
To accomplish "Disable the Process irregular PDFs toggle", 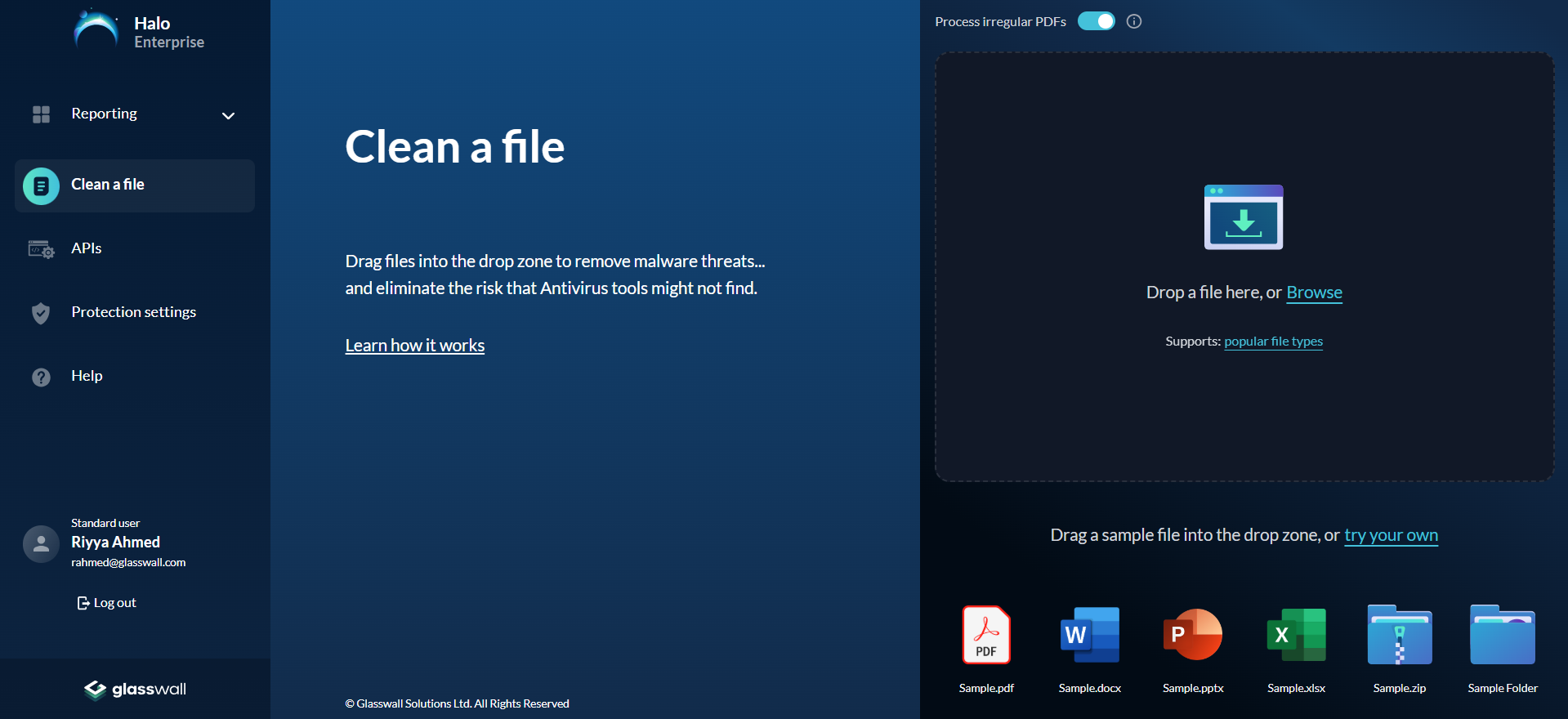I will coord(1096,21).
